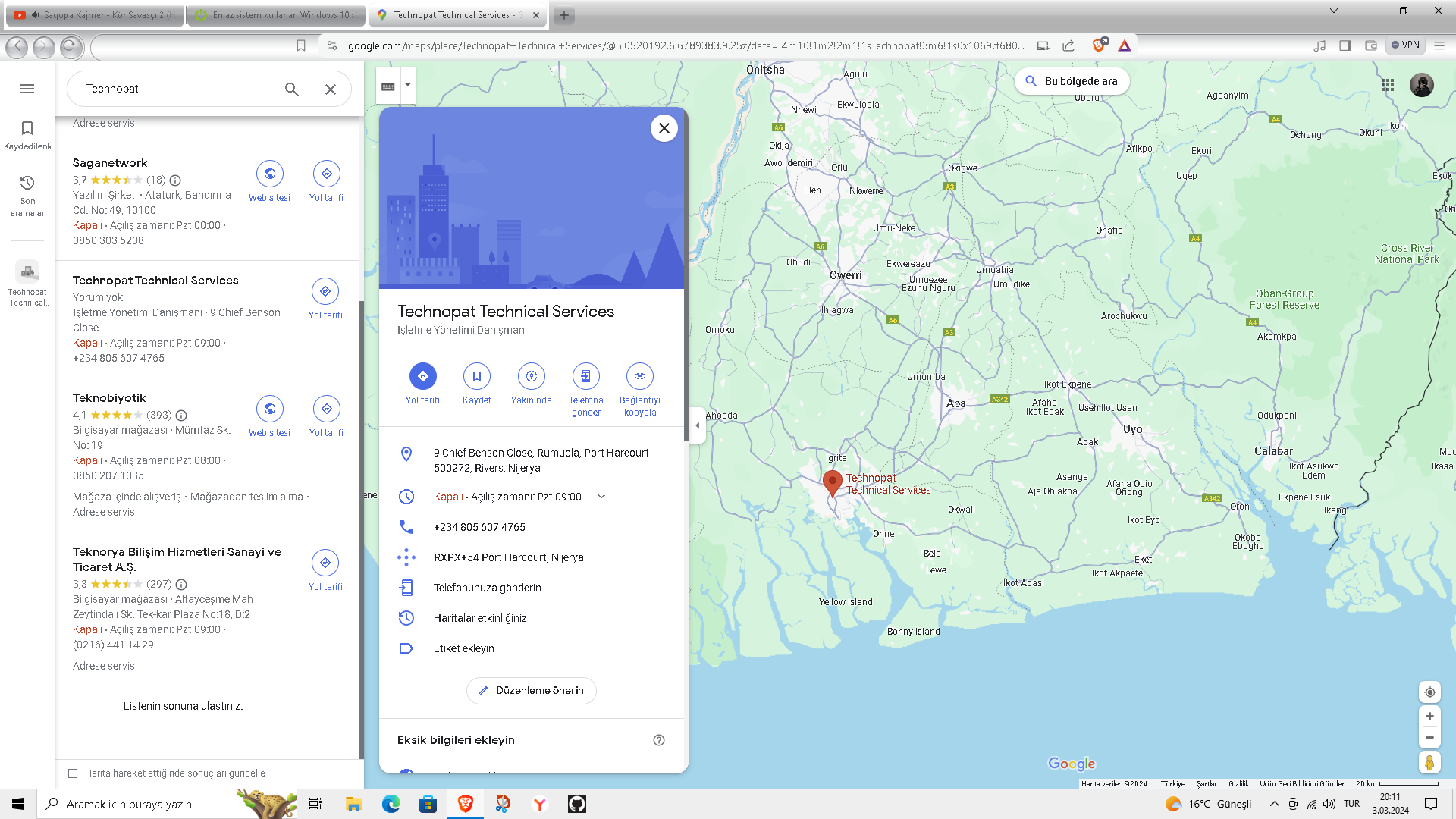Open keyboard input tools dropdown arrow

[408, 85]
